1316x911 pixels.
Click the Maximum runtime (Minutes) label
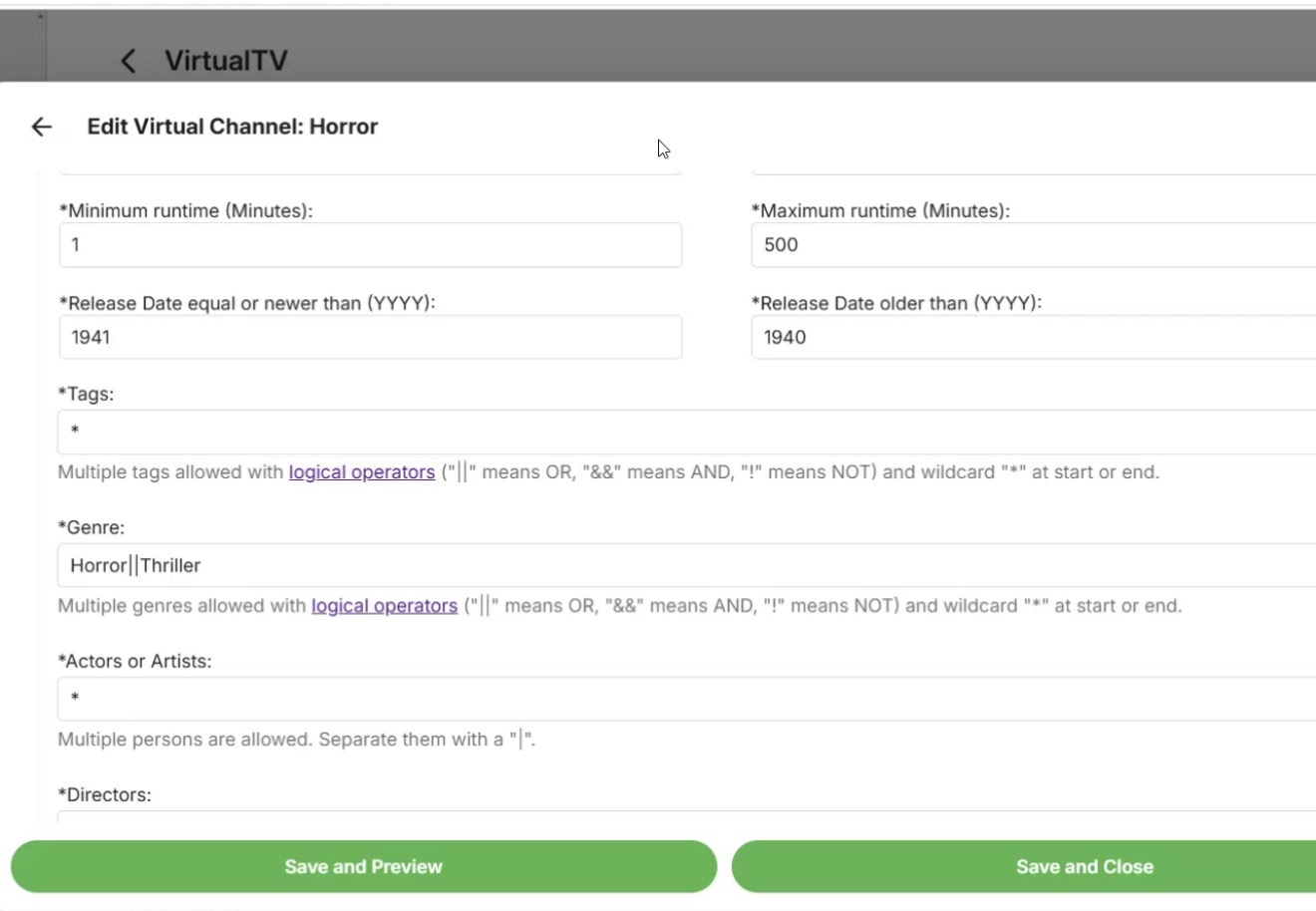(880, 211)
